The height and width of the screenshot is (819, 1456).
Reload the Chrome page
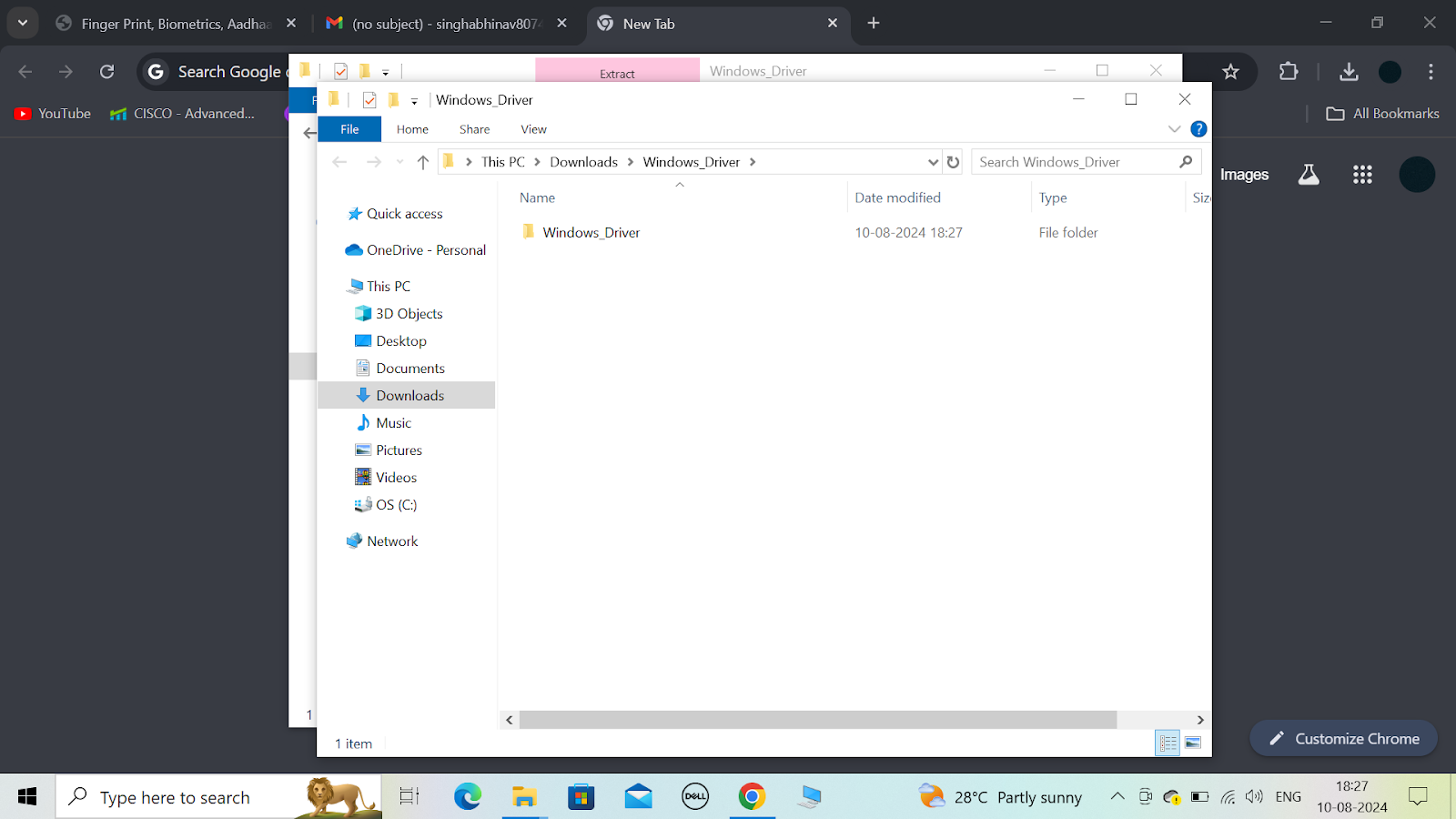click(x=106, y=72)
